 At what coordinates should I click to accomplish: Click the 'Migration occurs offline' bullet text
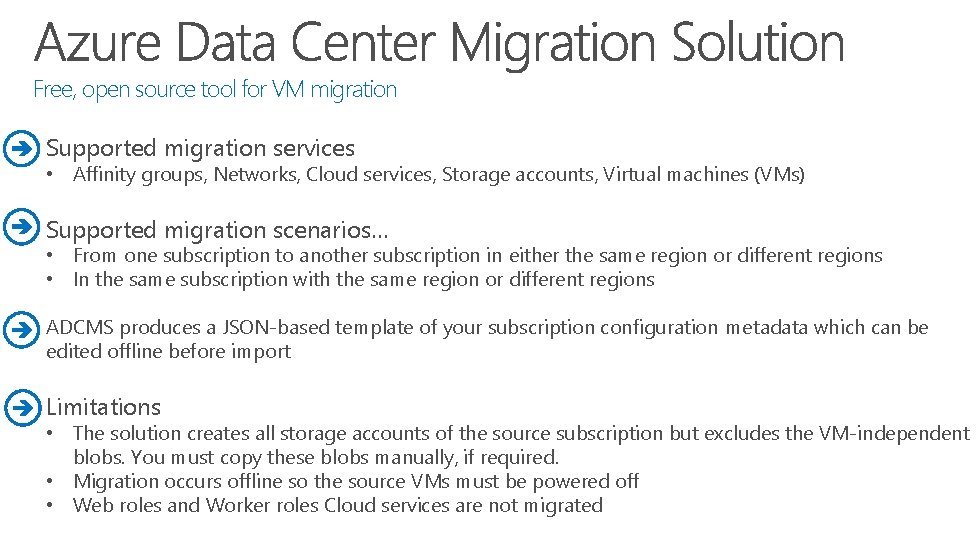(x=355, y=481)
